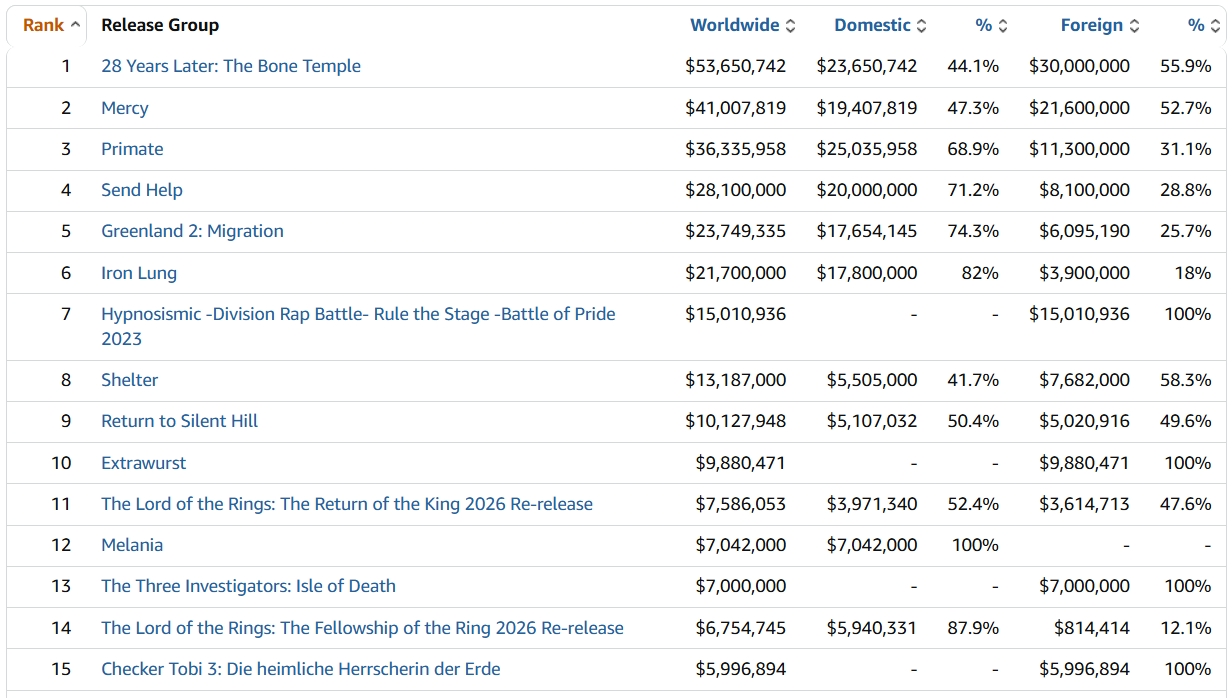1232x698 pixels.
Task: Open 28 Years Later: The Bone Temple
Action: pyautogui.click(x=231, y=66)
